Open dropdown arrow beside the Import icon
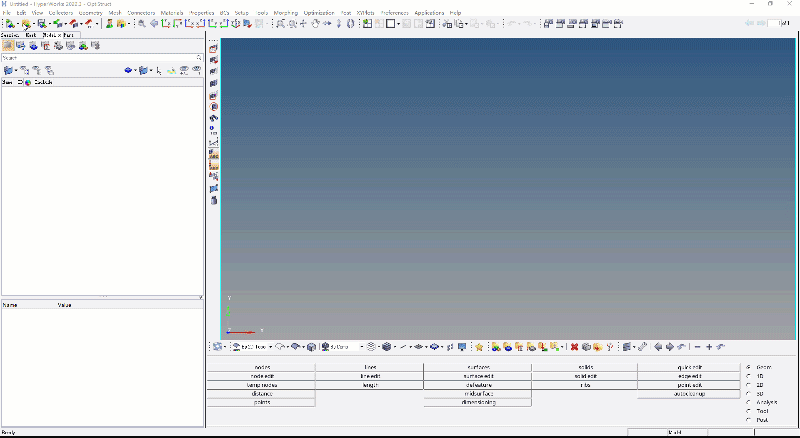This screenshot has height=438, width=800. pyautogui.click(x=65, y=23)
